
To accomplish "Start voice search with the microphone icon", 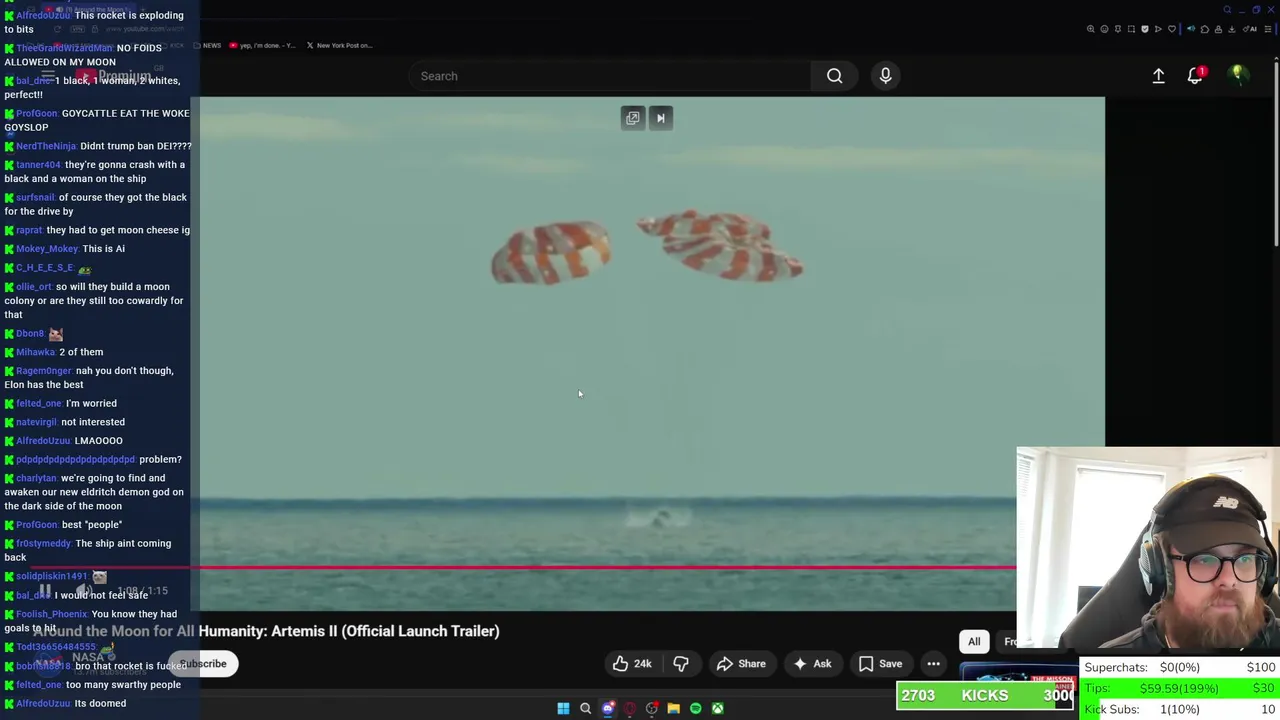I will (885, 76).
